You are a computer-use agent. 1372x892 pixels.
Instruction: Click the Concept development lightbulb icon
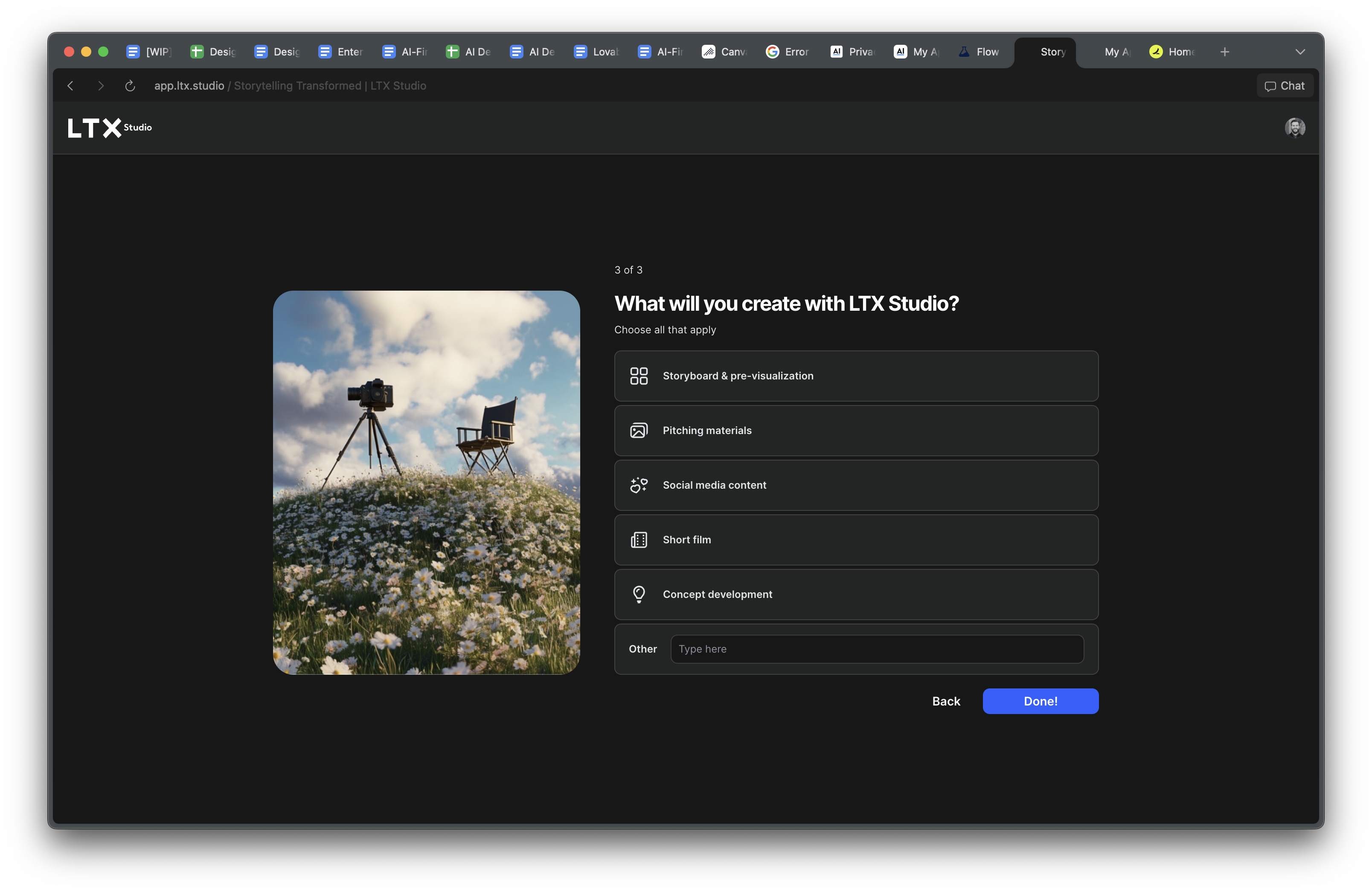[x=639, y=594]
